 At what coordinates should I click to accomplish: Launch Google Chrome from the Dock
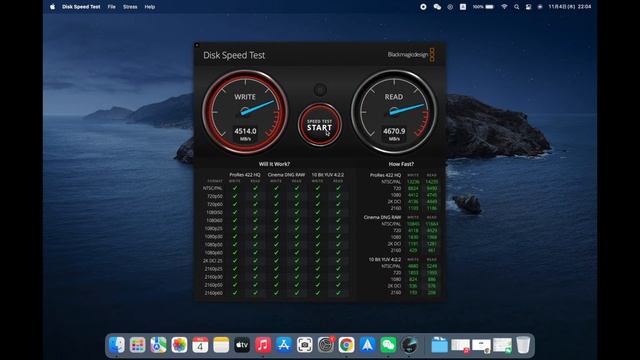347,345
